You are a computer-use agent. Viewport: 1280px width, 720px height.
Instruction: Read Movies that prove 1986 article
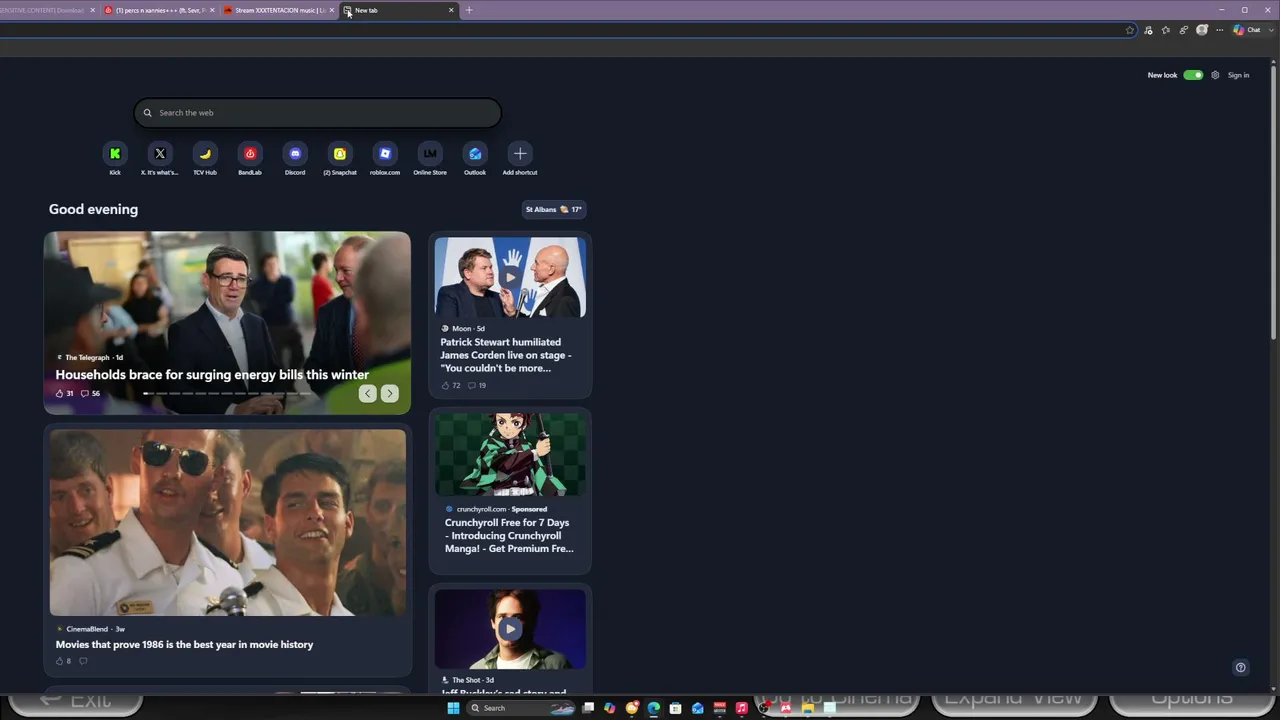(x=184, y=645)
